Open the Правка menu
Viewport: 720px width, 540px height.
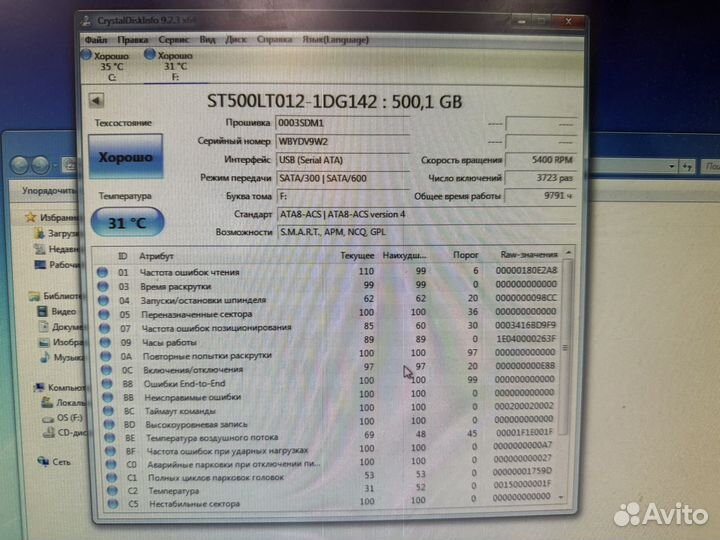pyautogui.click(x=132, y=40)
